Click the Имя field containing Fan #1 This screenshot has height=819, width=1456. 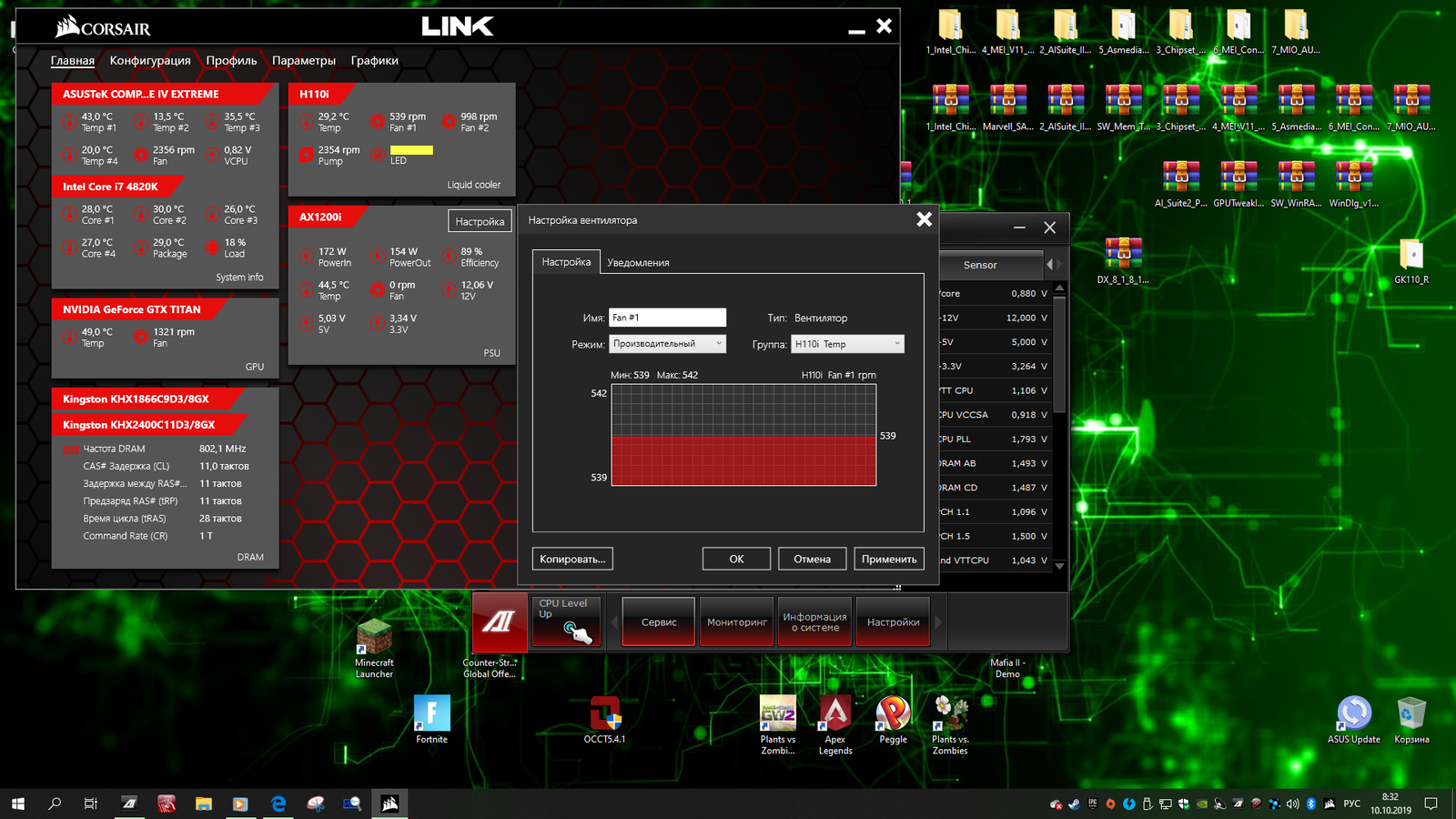(x=667, y=318)
